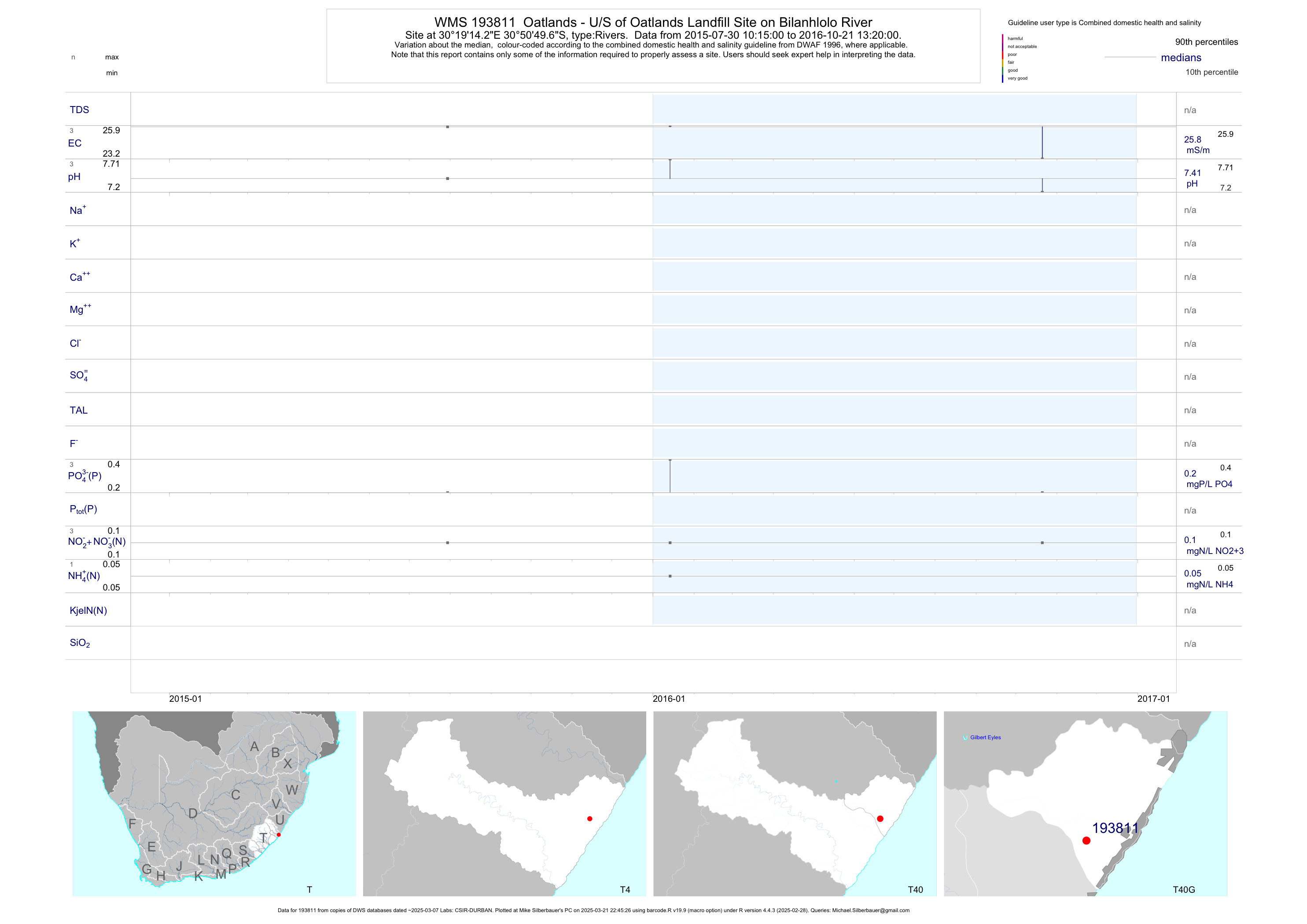Image resolution: width=1307 pixels, height=924 pixels.
Task: Click the pH median value 7.41
Action: (x=1193, y=173)
